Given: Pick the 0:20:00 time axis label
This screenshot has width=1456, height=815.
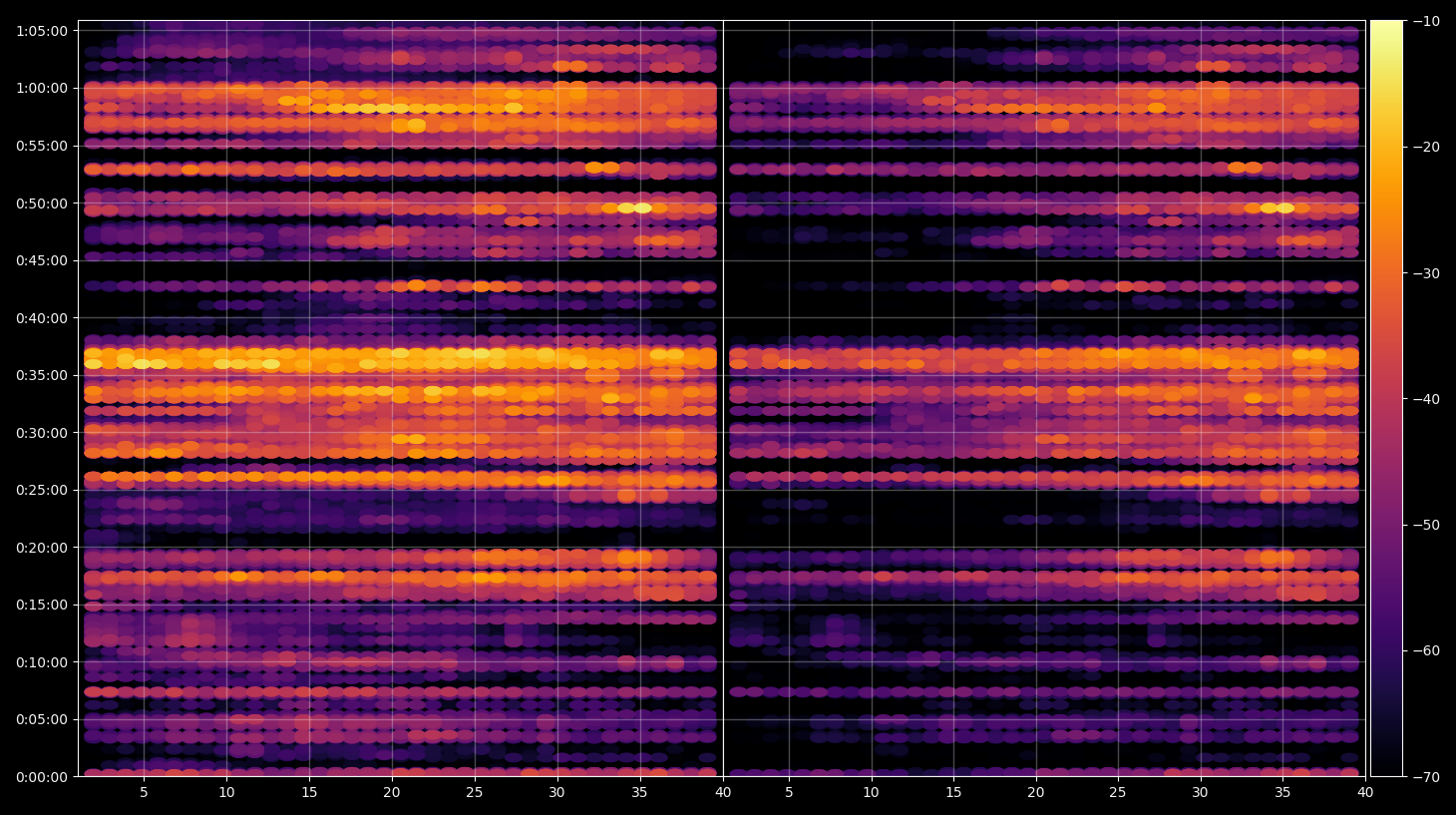Looking at the screenshot, I should pyautogui.click(x=42, y=548).
